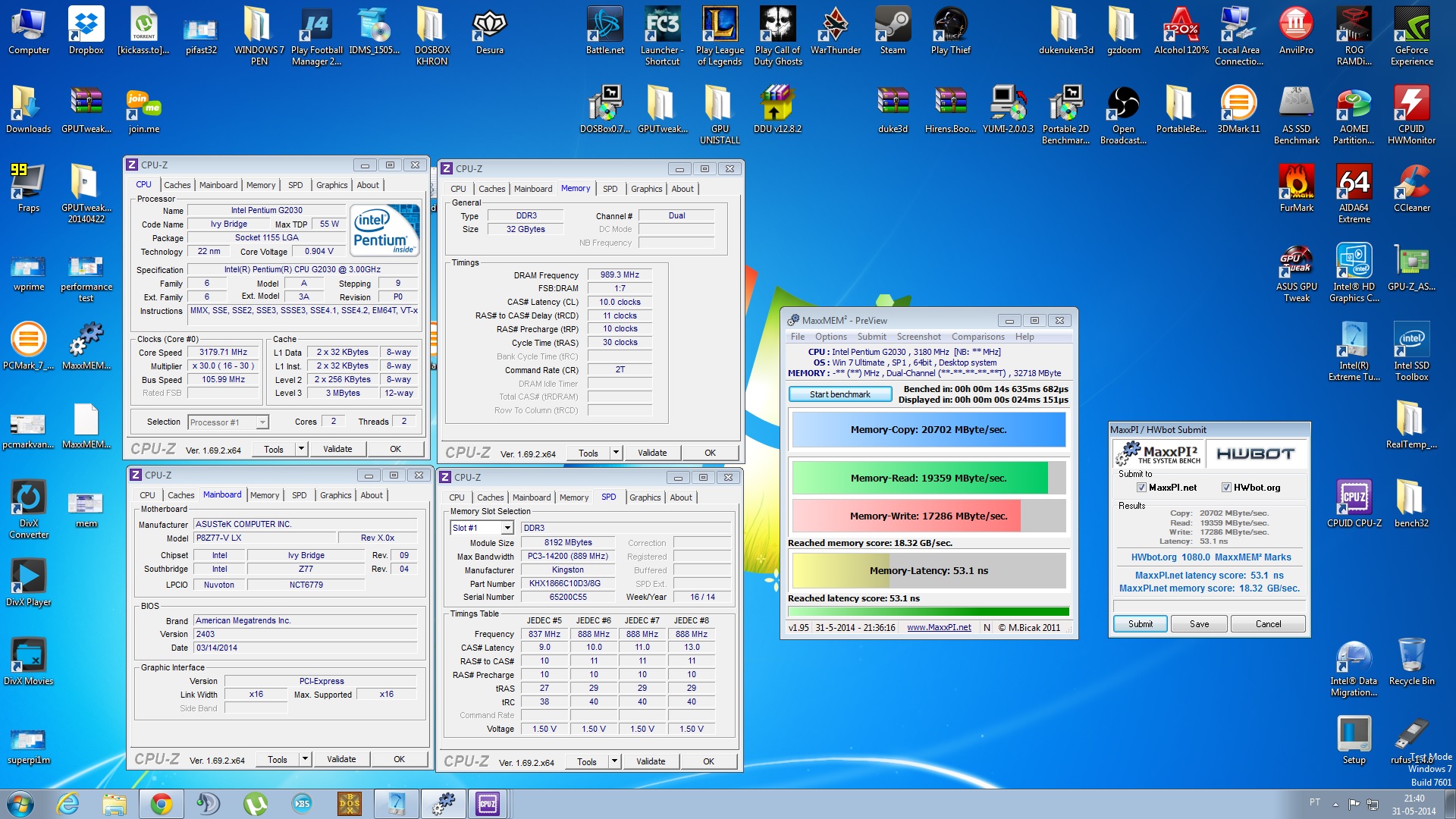Click the Memory-Copy result bar
This screenshot has width=1456, height=819.
pos(928,429)
